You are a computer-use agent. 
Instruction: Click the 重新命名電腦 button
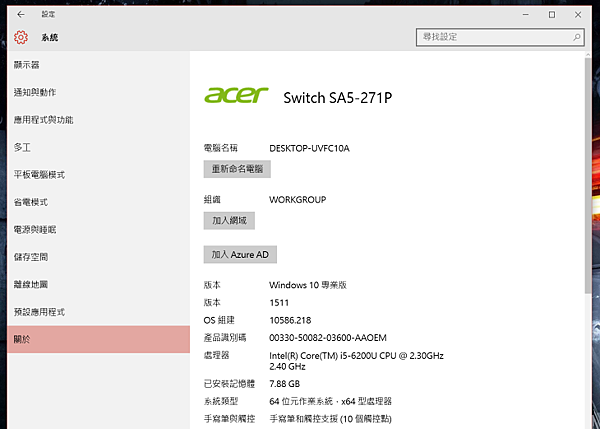[x=237, y=169]
